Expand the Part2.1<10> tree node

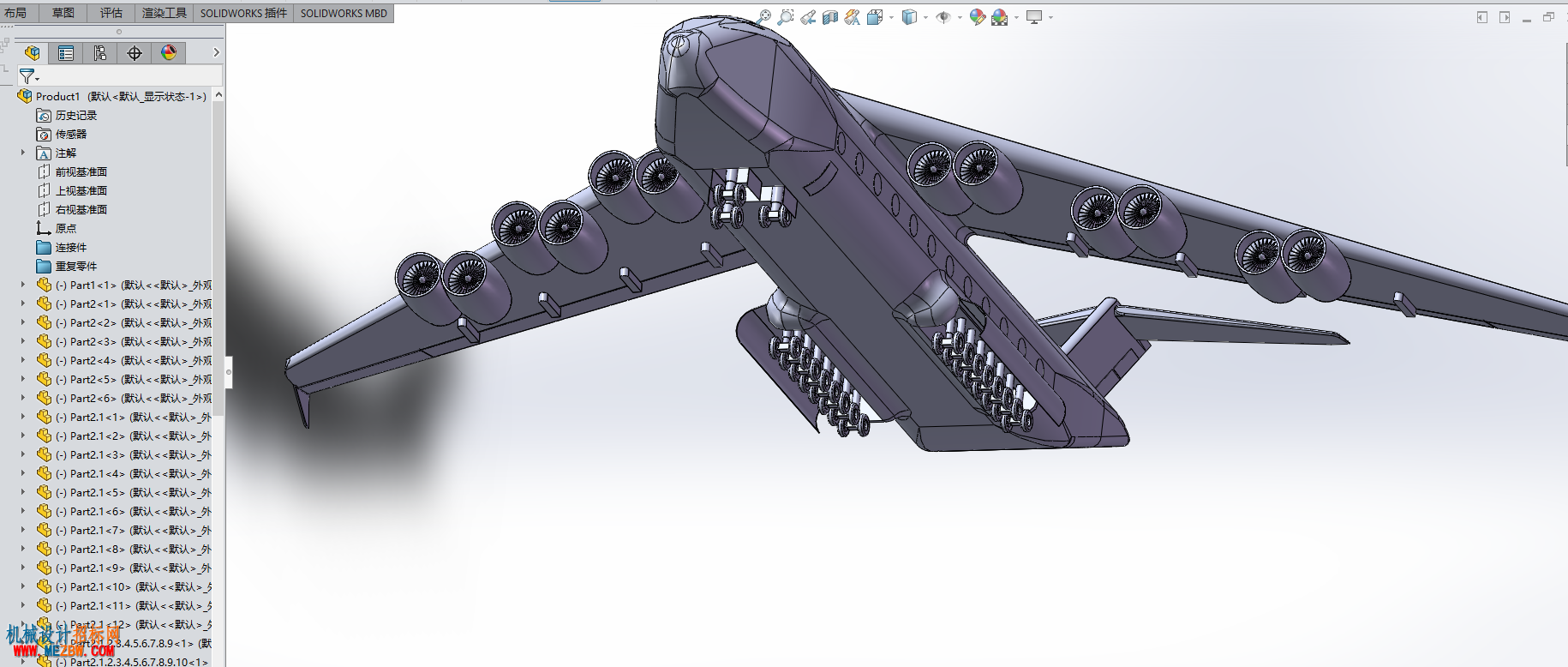point(23,586)
